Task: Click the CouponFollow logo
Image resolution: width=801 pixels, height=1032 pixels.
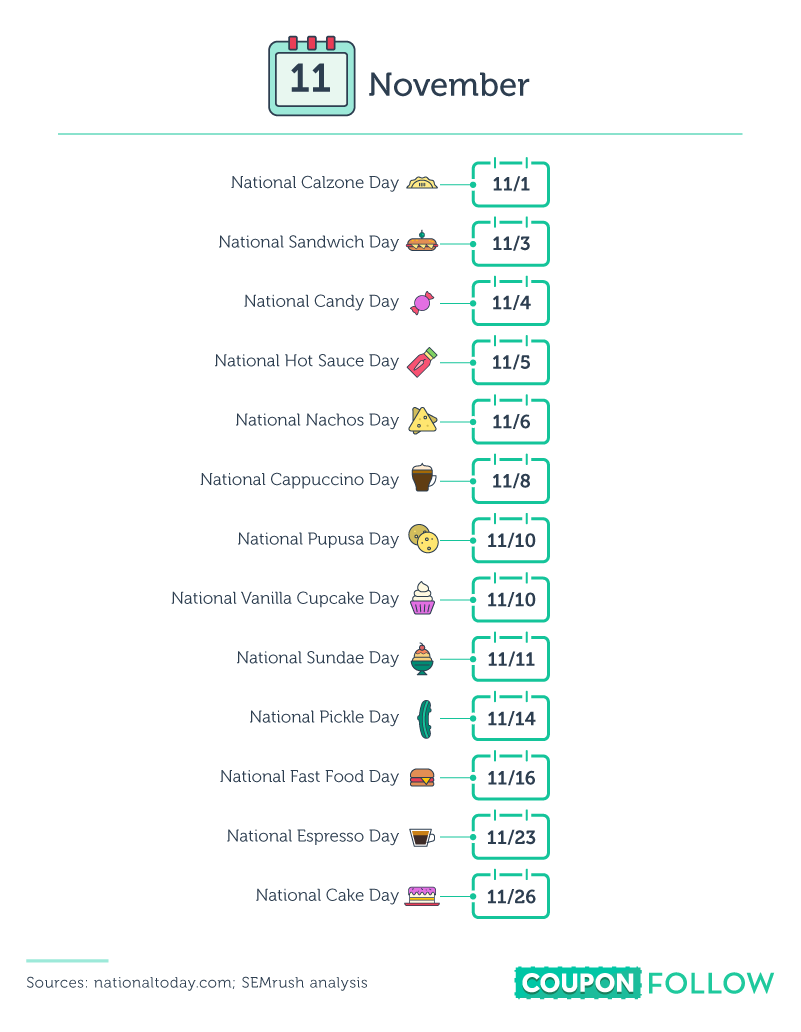Action: [644, 982]
